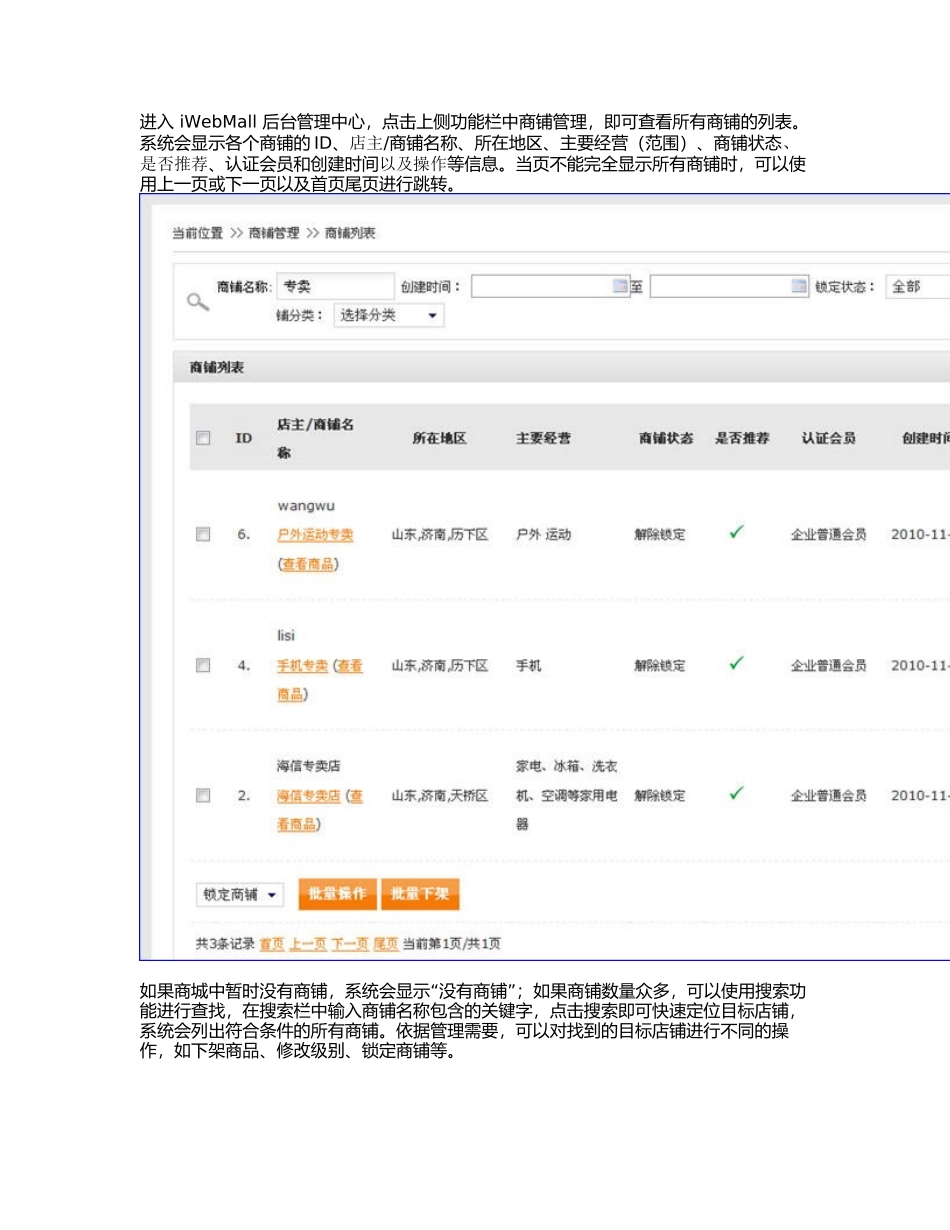Jump to 尾页 in pagination
The height and width of the screenshot is (1230, 950).
click(386, 944)
